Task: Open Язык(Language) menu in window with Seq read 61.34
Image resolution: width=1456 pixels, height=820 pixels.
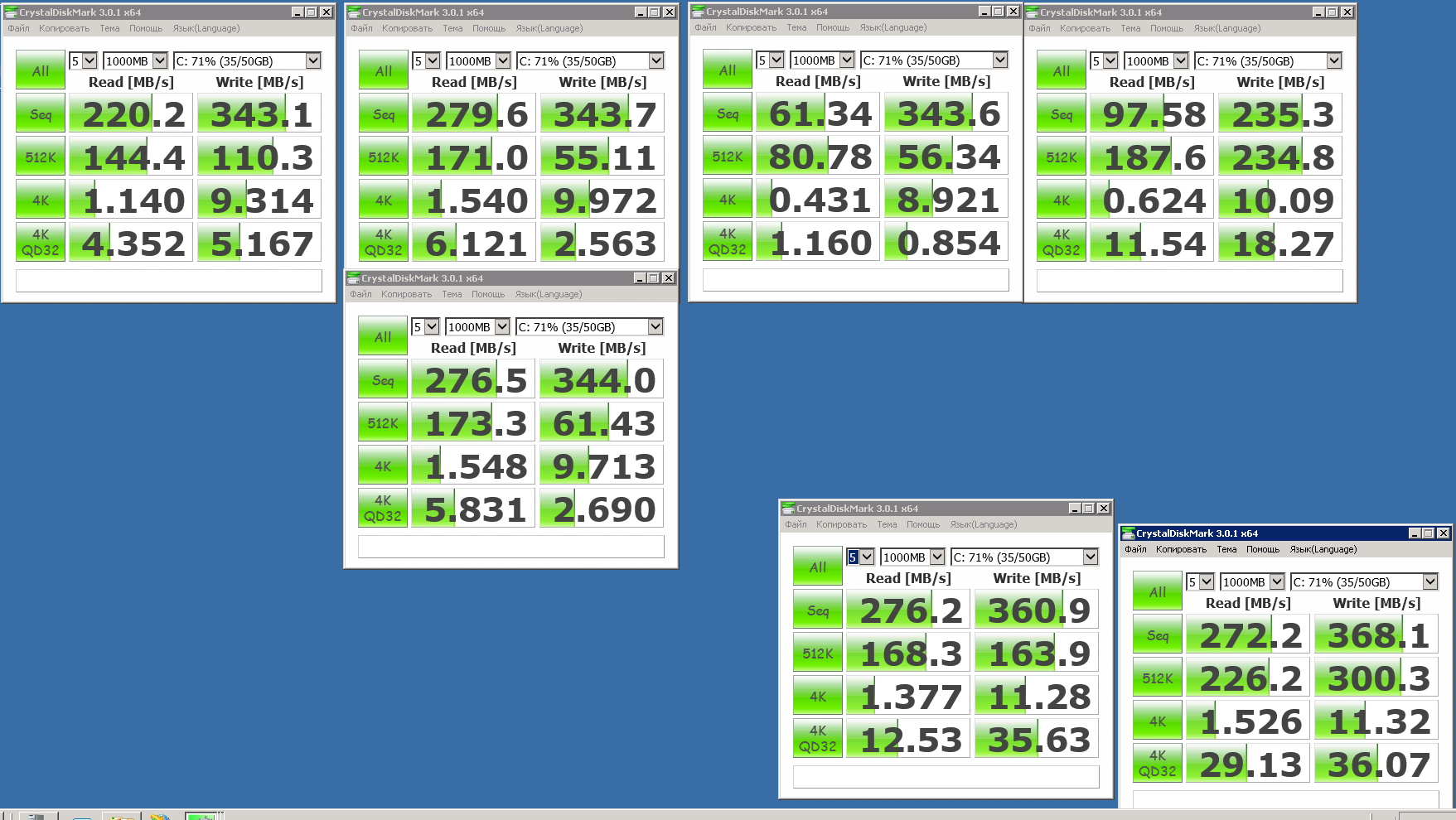Action: click(x=893, y=27)
